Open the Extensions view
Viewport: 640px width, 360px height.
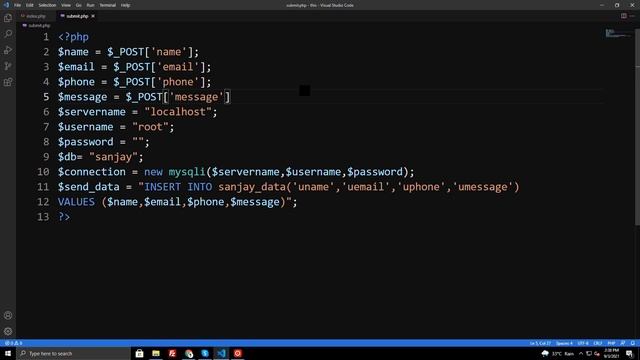coord(8,82)
